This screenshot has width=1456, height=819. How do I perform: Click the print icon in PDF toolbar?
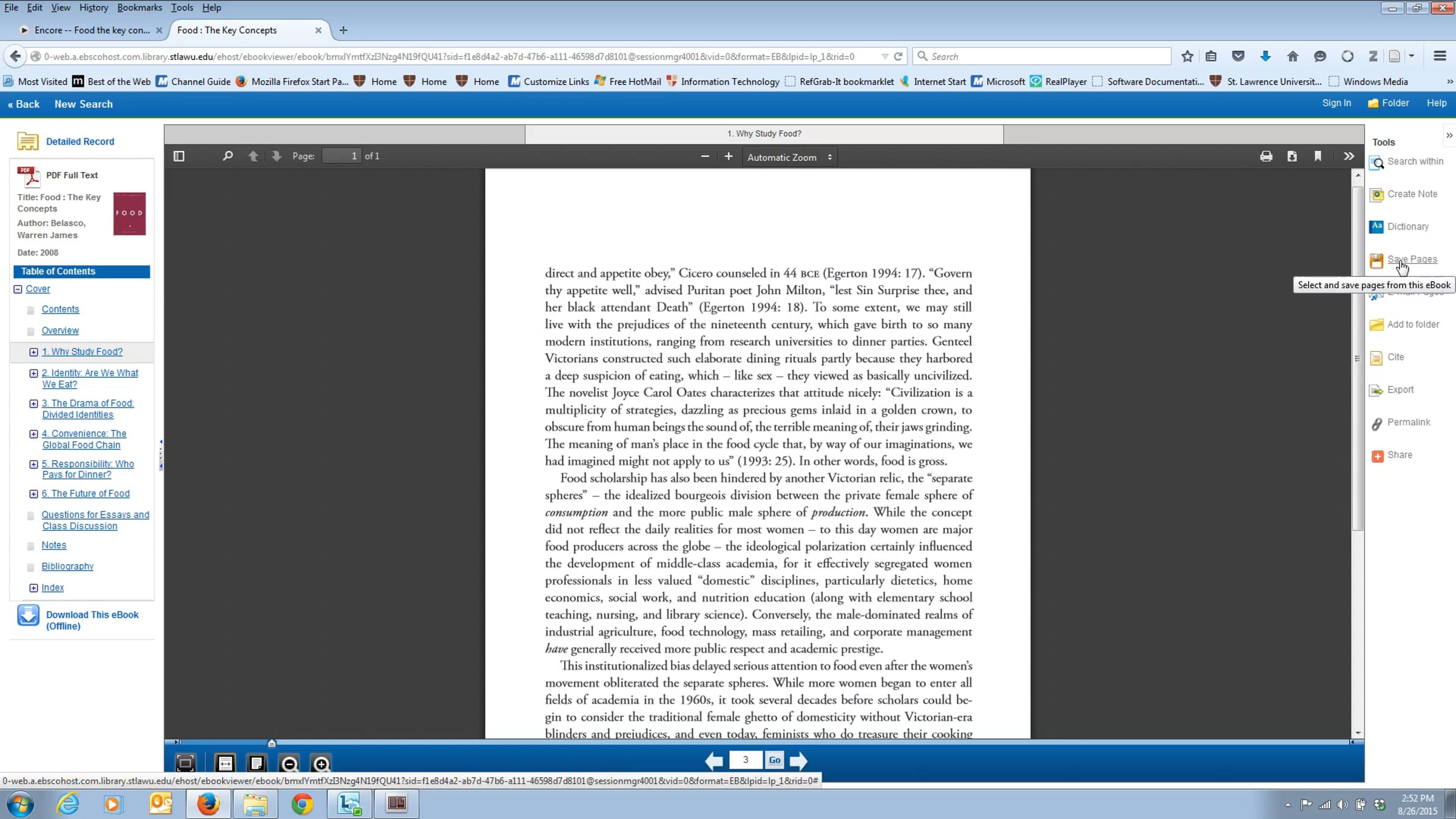[1266, 157]
